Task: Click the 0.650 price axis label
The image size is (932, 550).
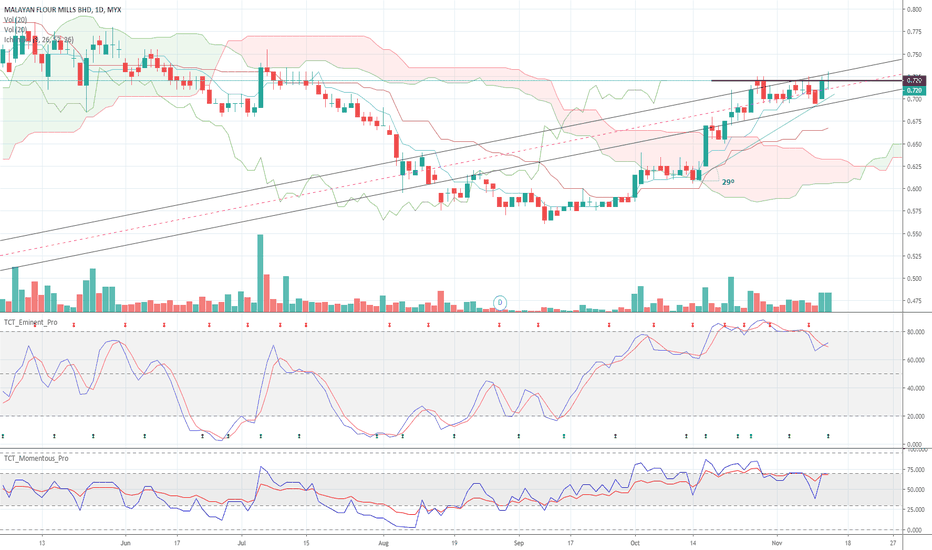Action: click(x=914, y=144)
